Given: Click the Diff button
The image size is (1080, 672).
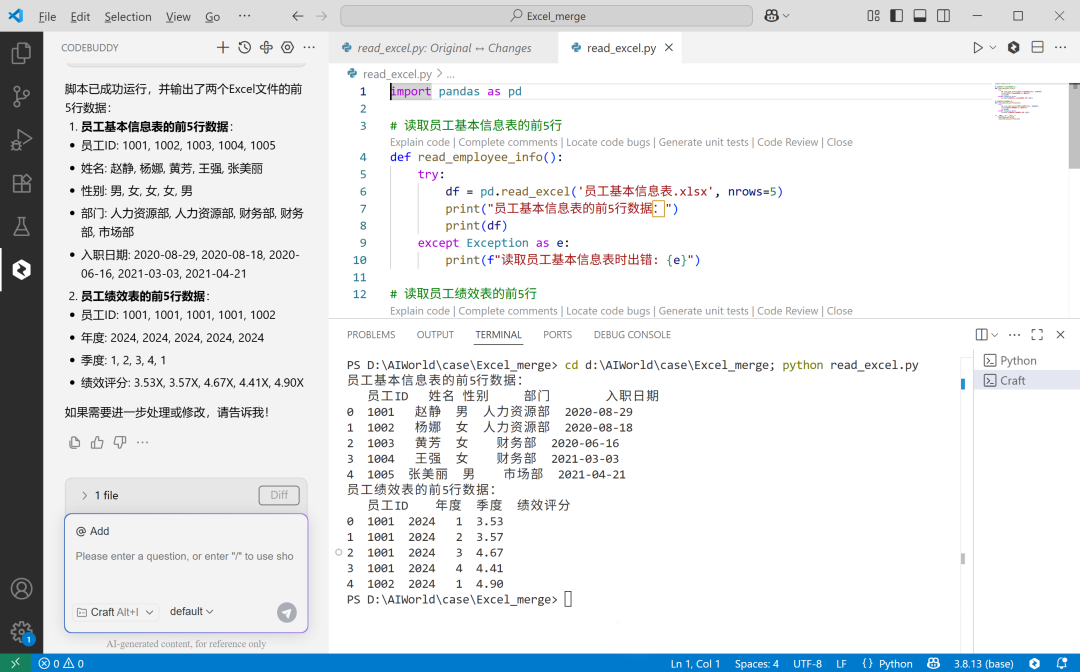Looking at the screenshot, I should pyautogui.click(x=279, y=495).
